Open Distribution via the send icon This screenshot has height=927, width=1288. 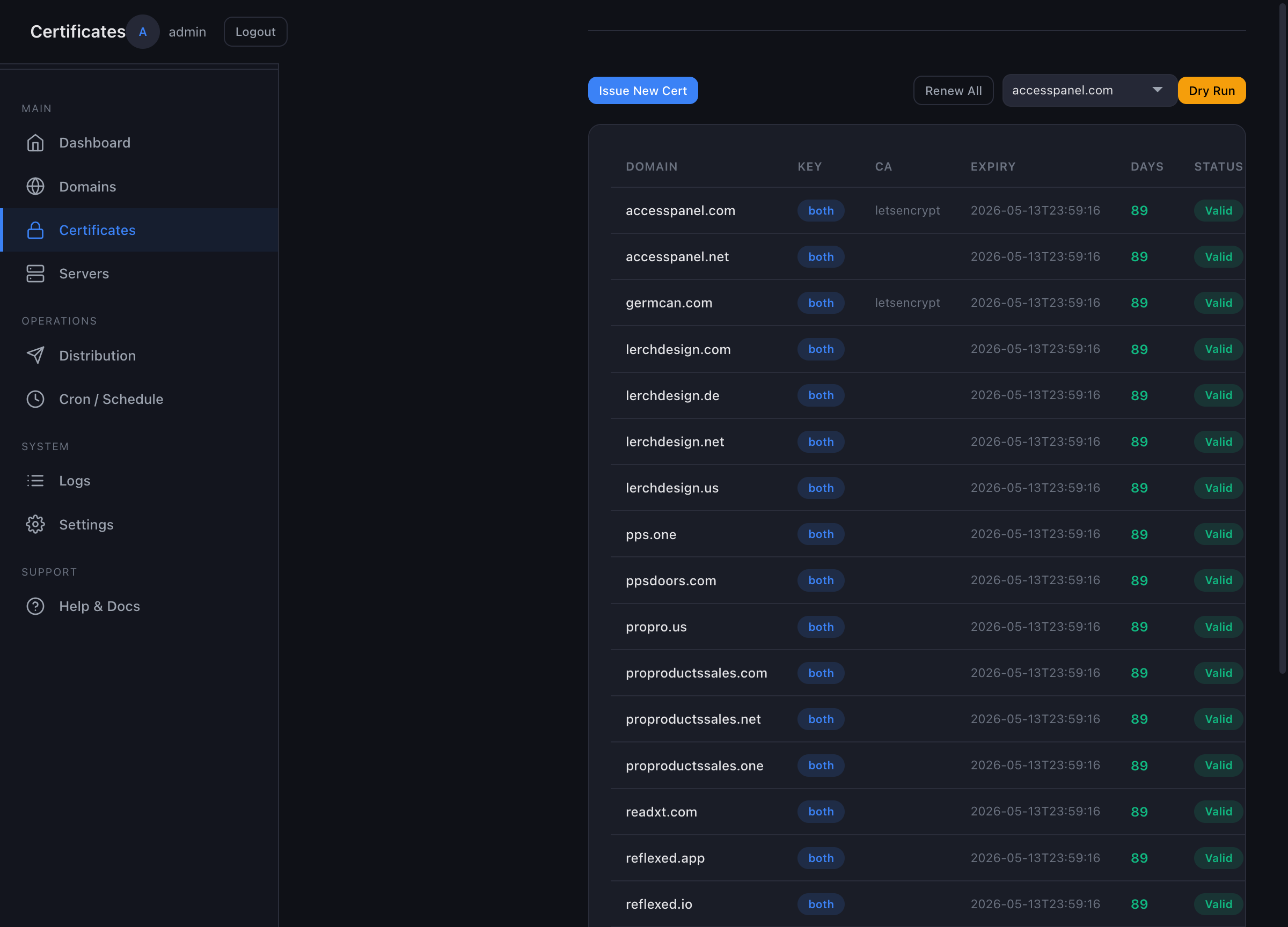(x=35, y=355)
